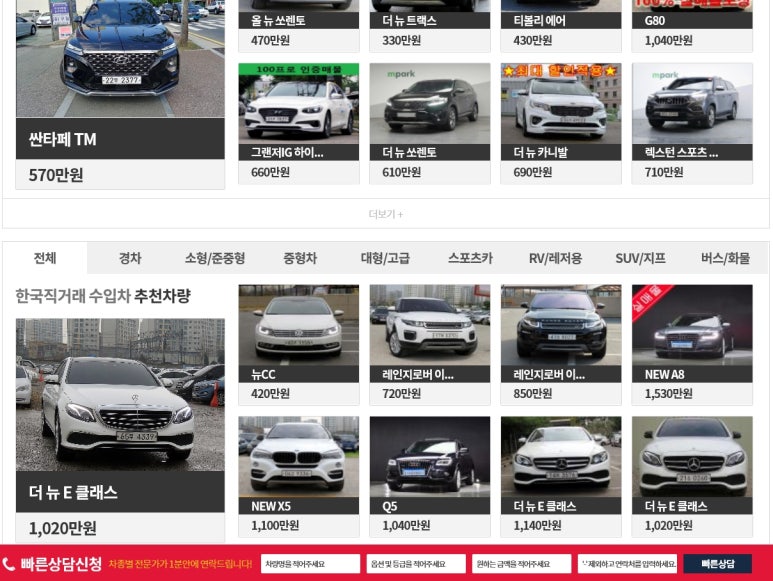The height and width of the screenshot is (581, 773).
Task: Focus the 연락처 input field
Action: tap(627, 564)
